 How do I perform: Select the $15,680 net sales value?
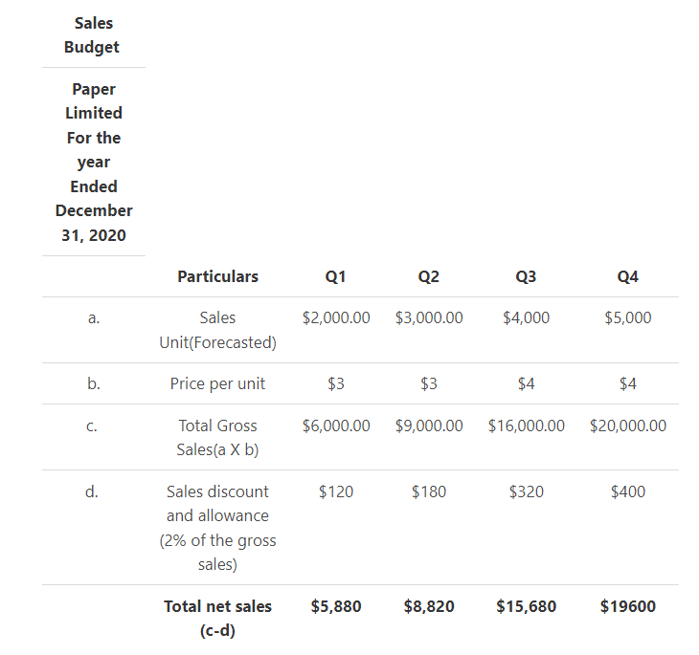[x=526, y=606]
